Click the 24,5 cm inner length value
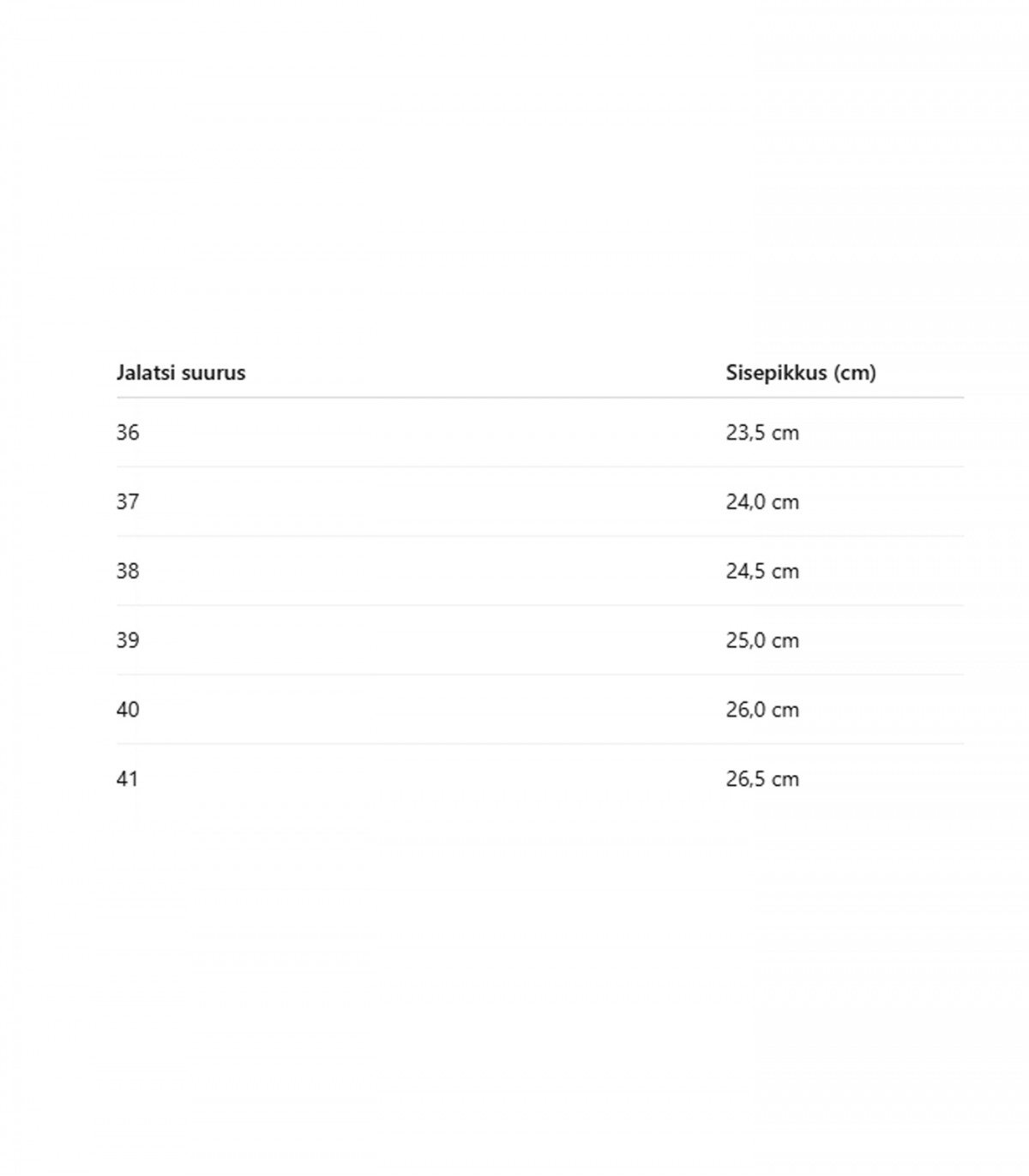 click(x=762, y=572)
